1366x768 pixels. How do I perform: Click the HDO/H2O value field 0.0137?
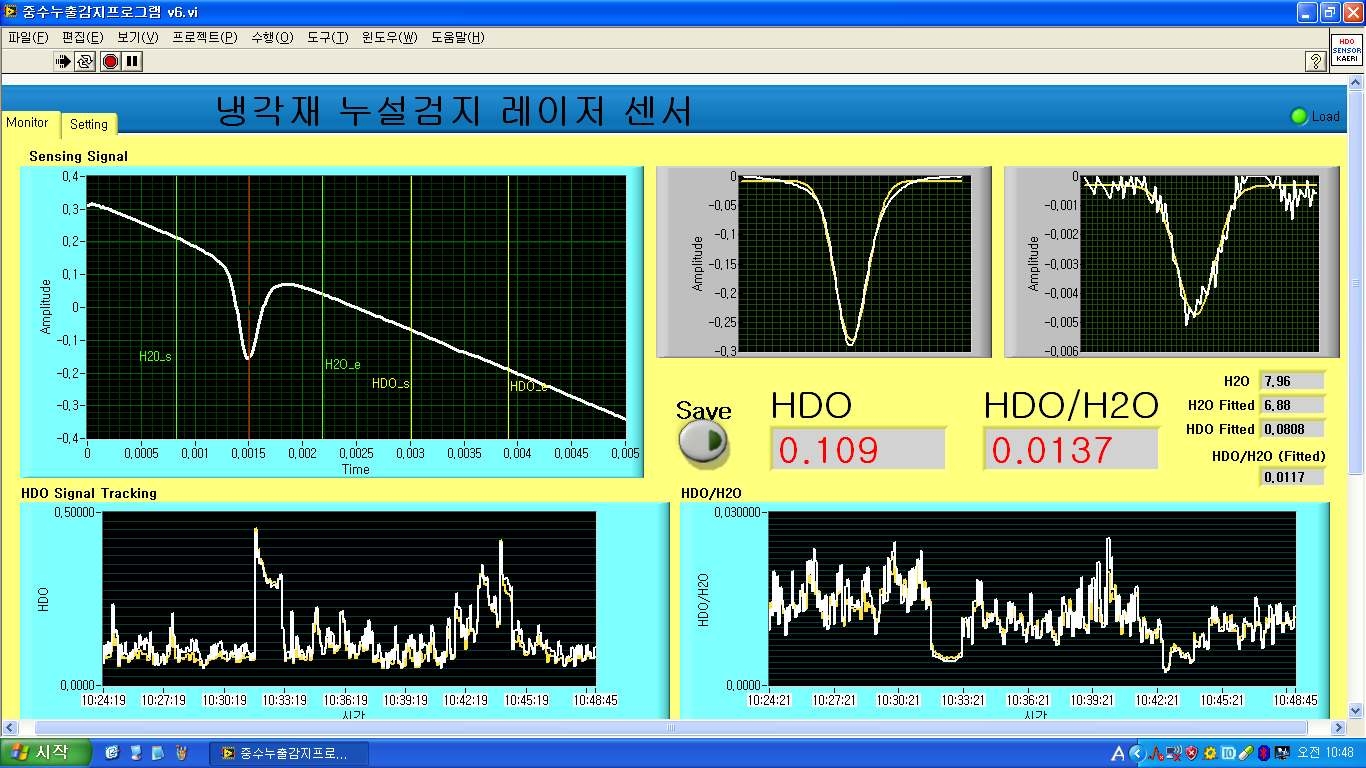1070,449
